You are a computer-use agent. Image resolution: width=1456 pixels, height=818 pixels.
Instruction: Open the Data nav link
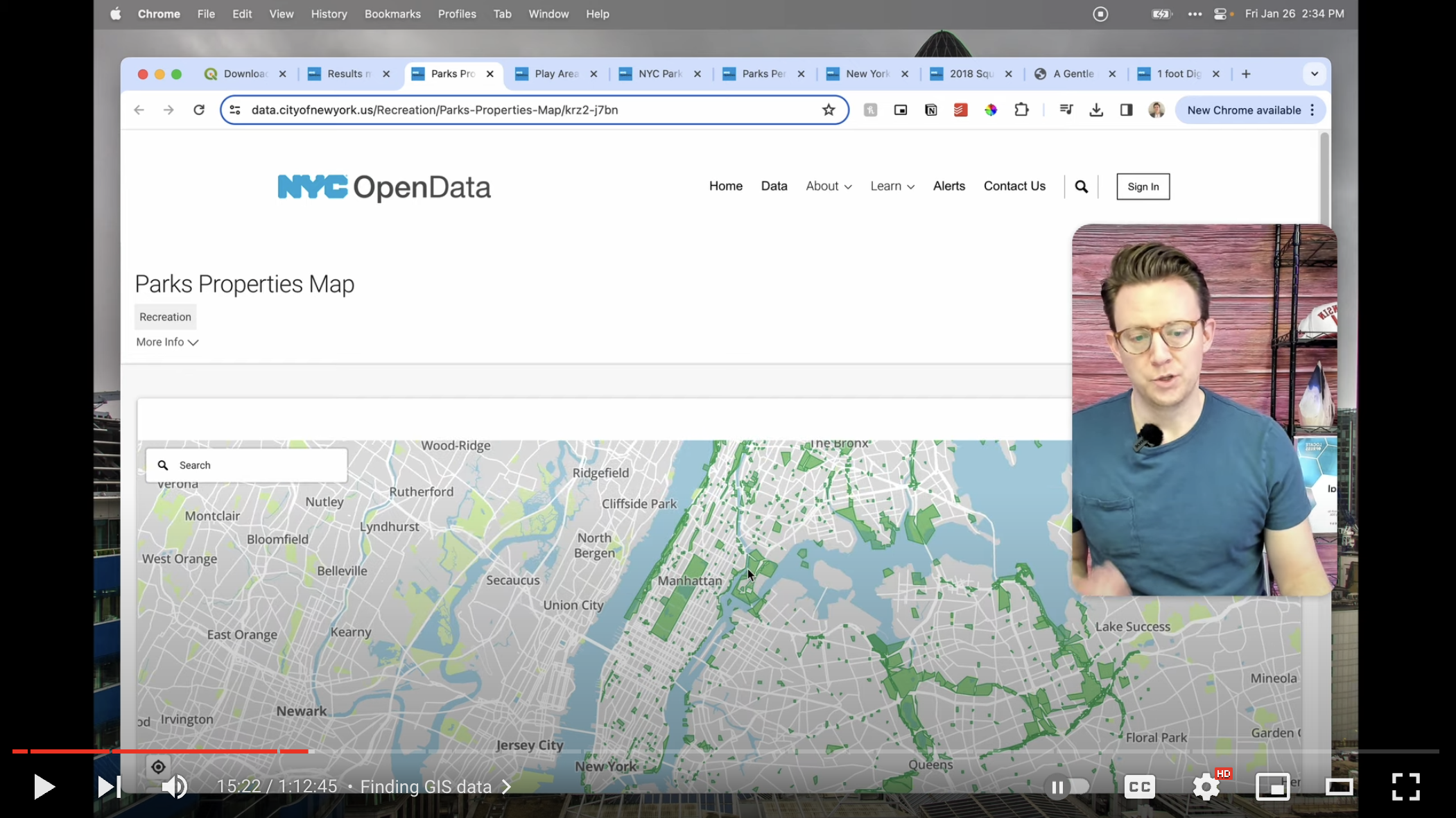tap(774, 186)
